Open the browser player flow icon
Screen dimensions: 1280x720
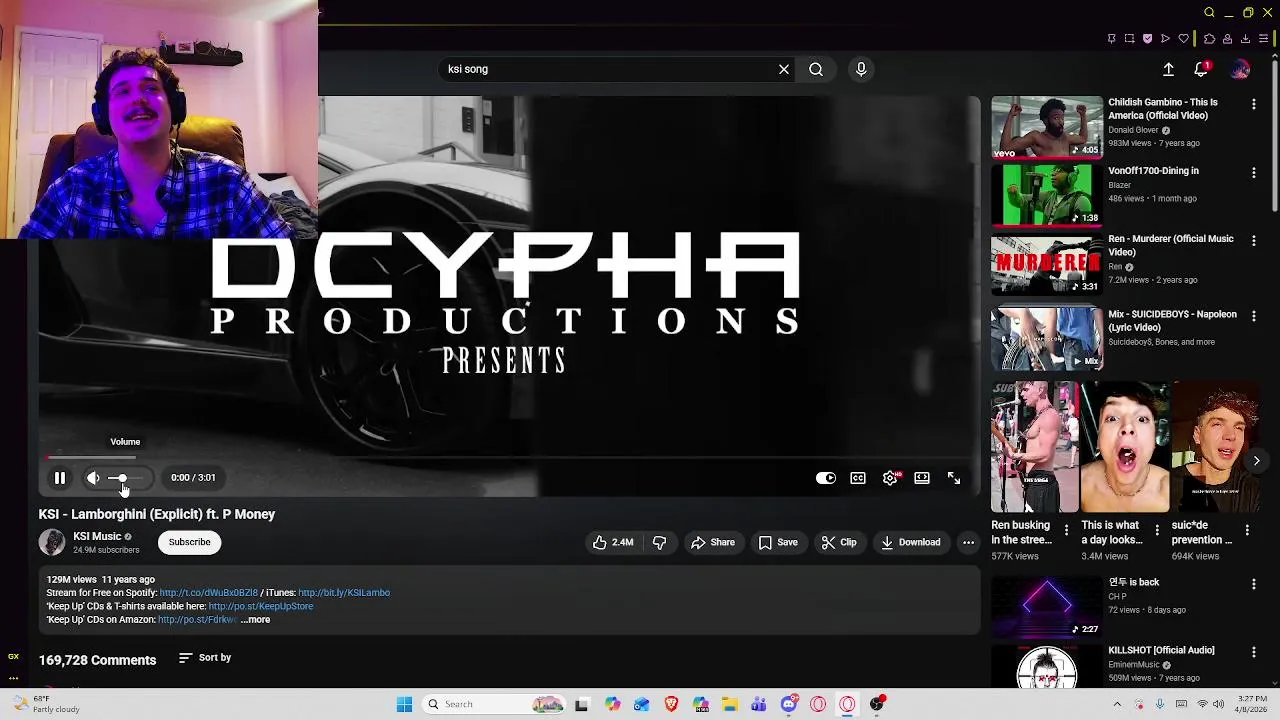1165,39
